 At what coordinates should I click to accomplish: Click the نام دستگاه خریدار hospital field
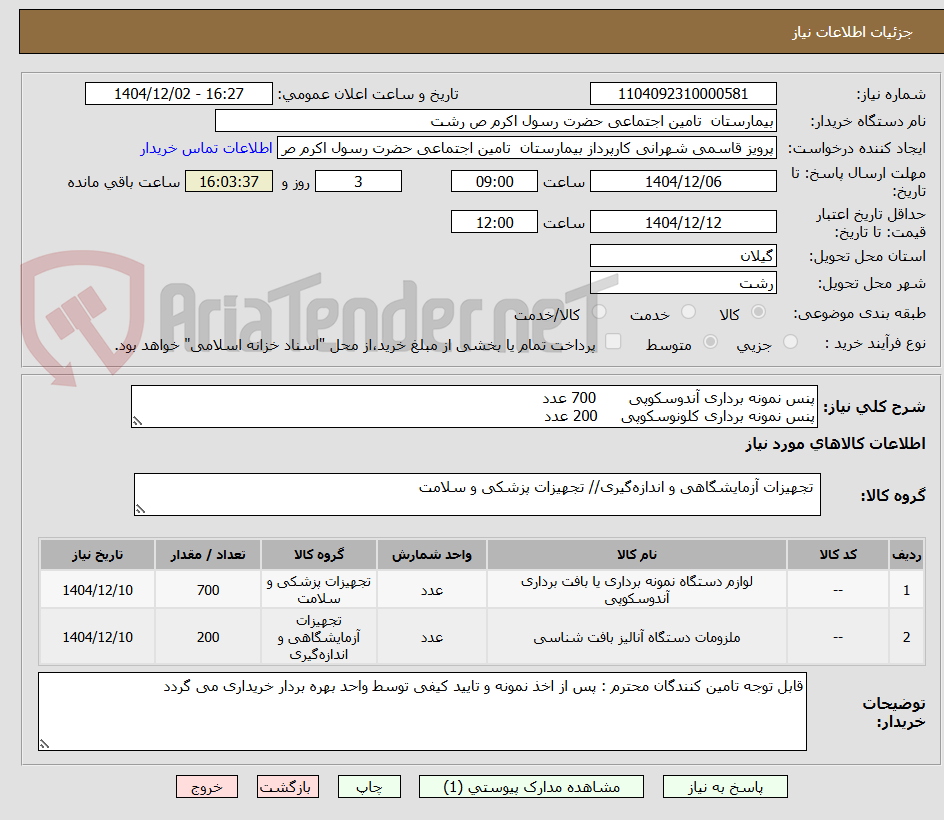pos(495,121)
